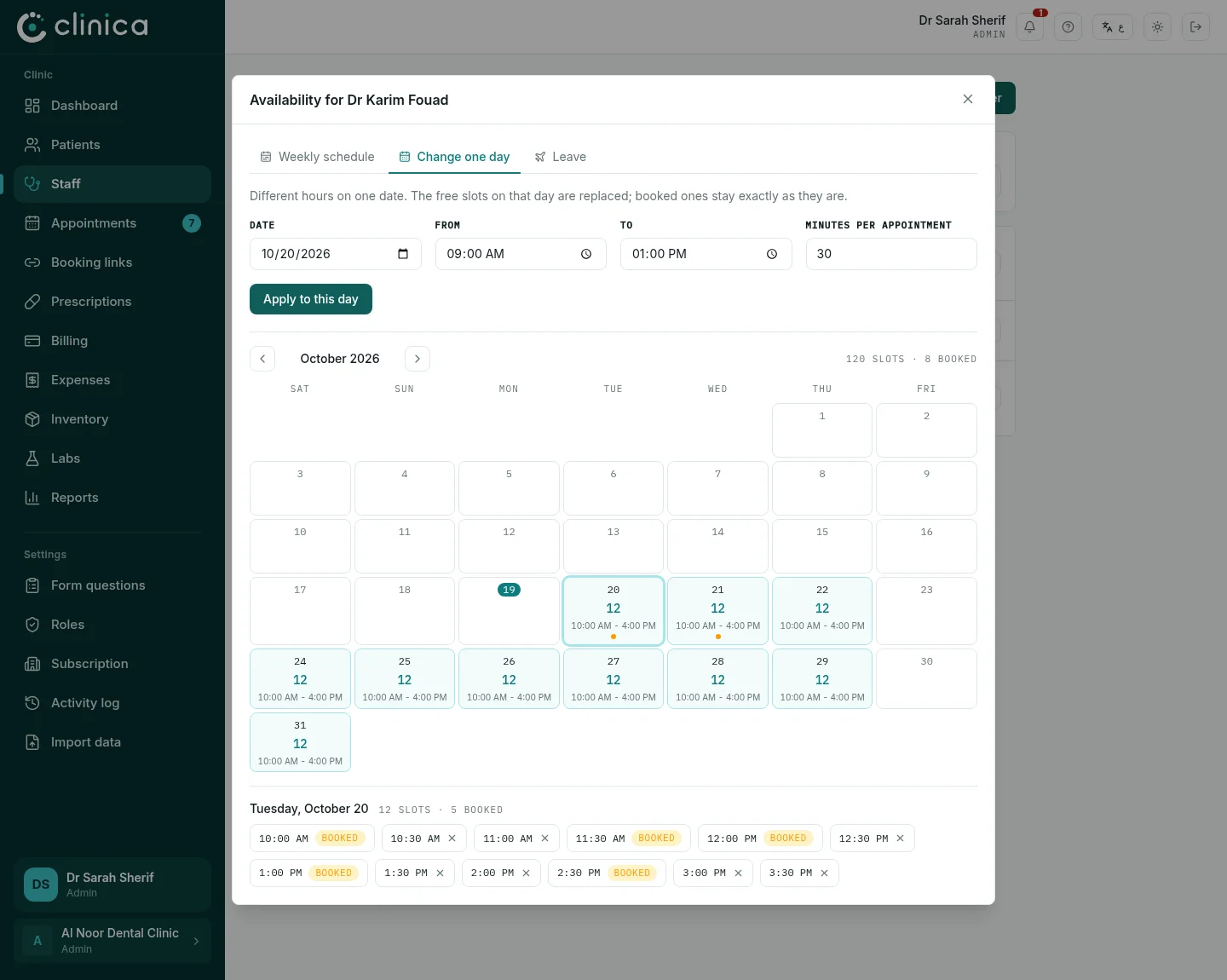Select October 27 calendar day

(x=613, y=679)
